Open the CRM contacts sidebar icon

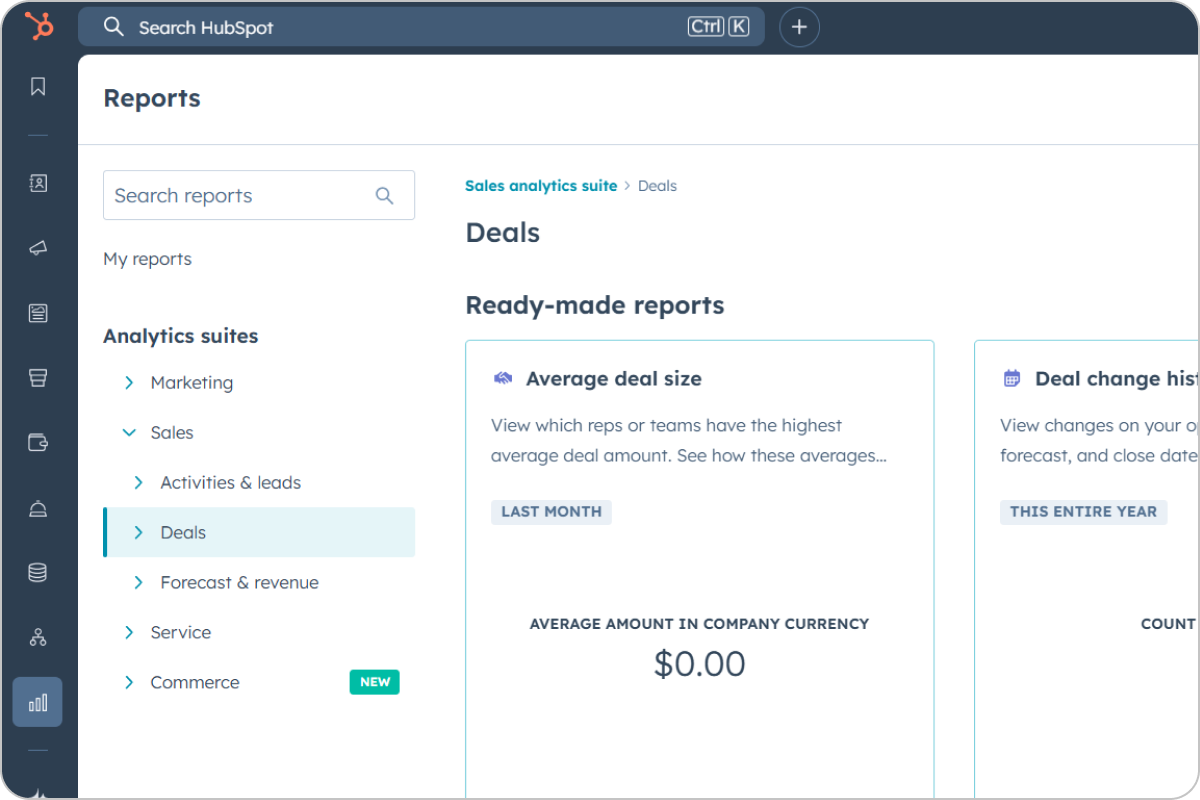point(38,183)
